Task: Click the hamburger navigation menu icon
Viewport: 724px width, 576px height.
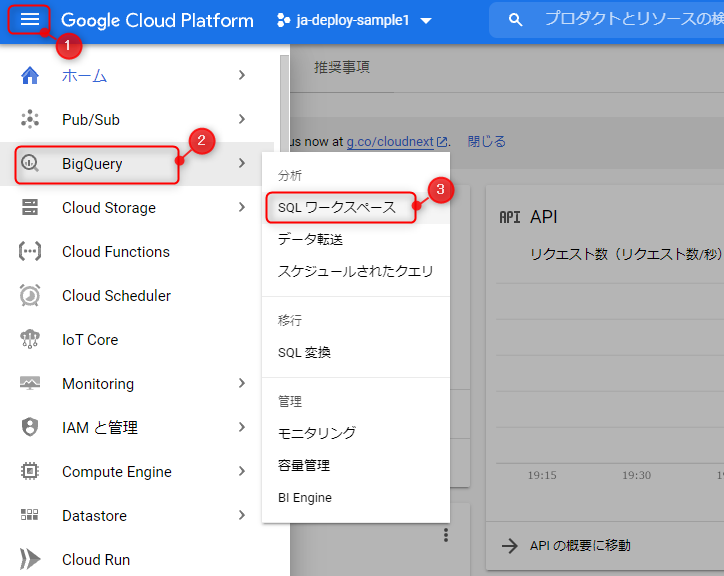Action: tap(30, 20)
